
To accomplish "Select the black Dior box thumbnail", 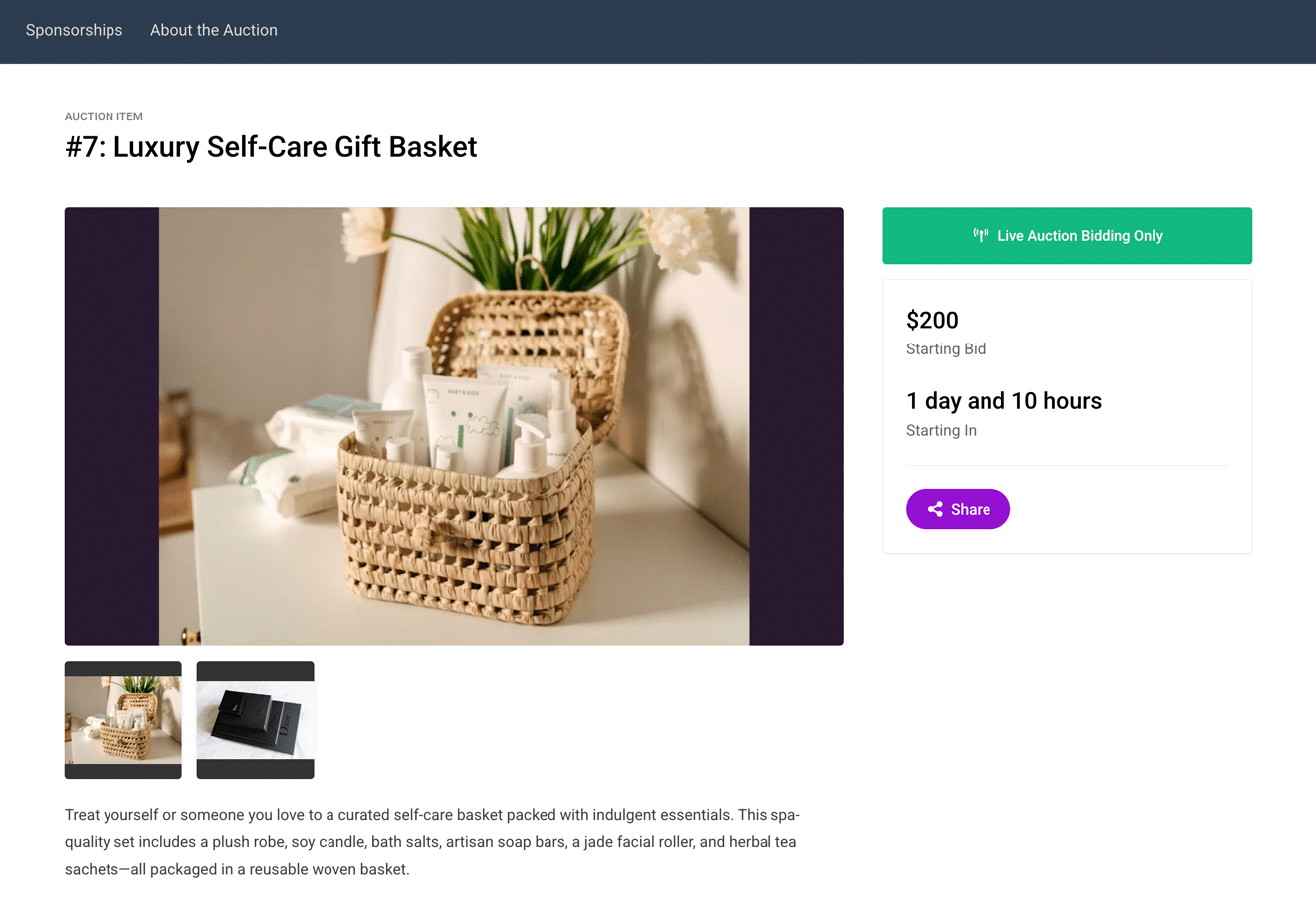I will [256, 720].
